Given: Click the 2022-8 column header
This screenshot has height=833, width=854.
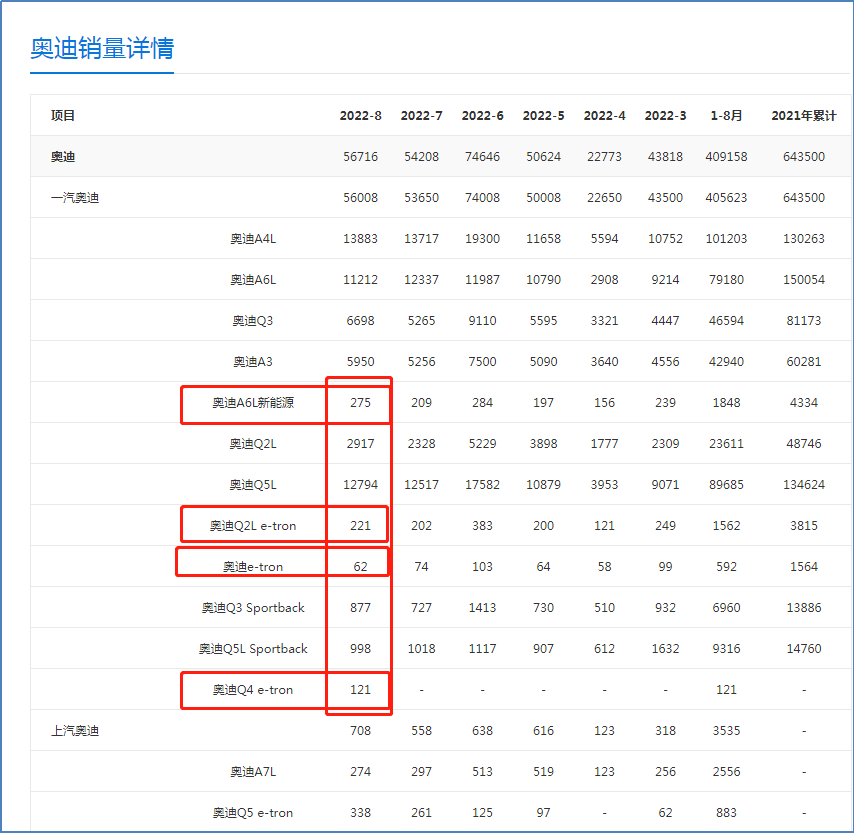Looking at the screenshot, I should pyautogui.click(x=361, y=115).
